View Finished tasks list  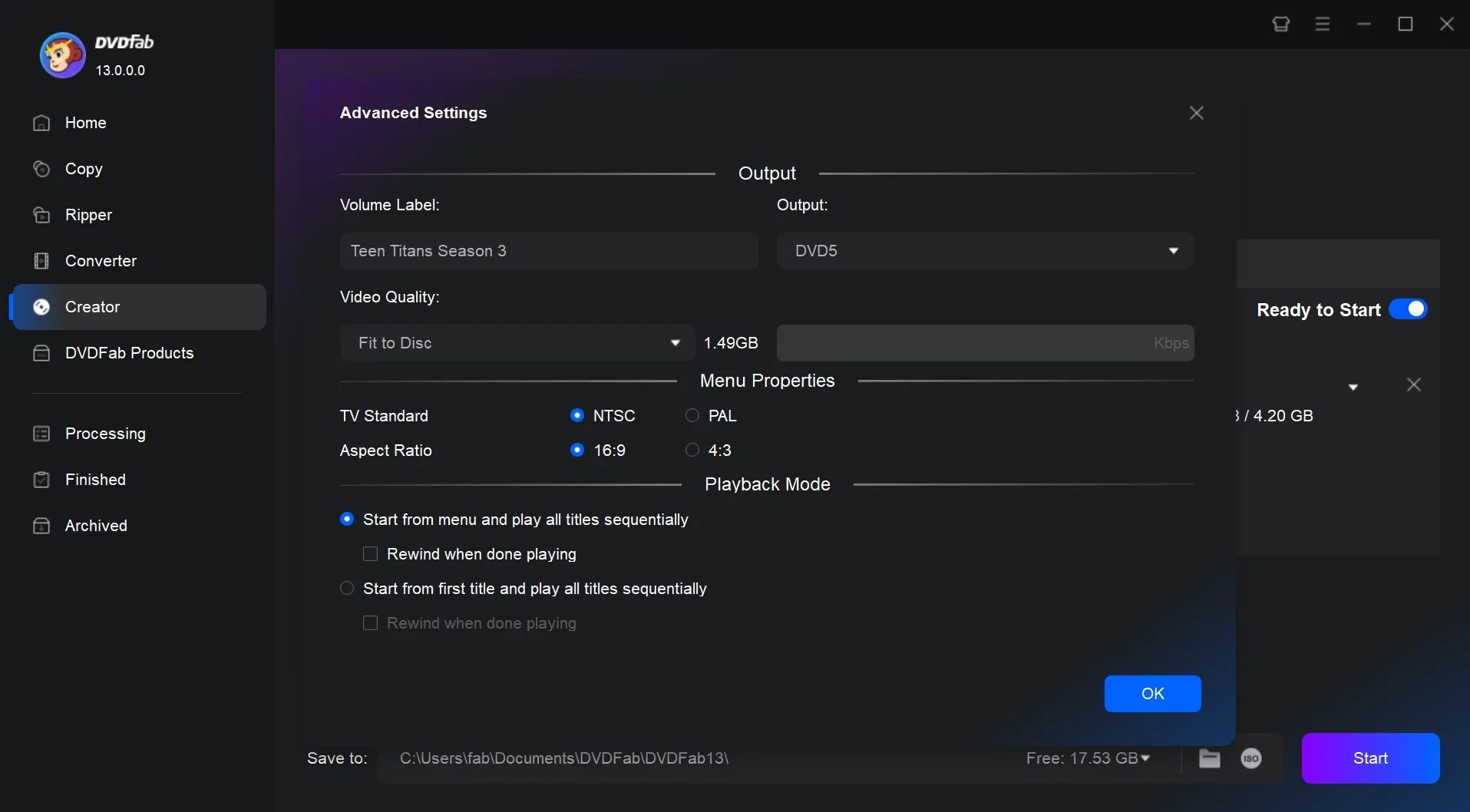point(94,480)
